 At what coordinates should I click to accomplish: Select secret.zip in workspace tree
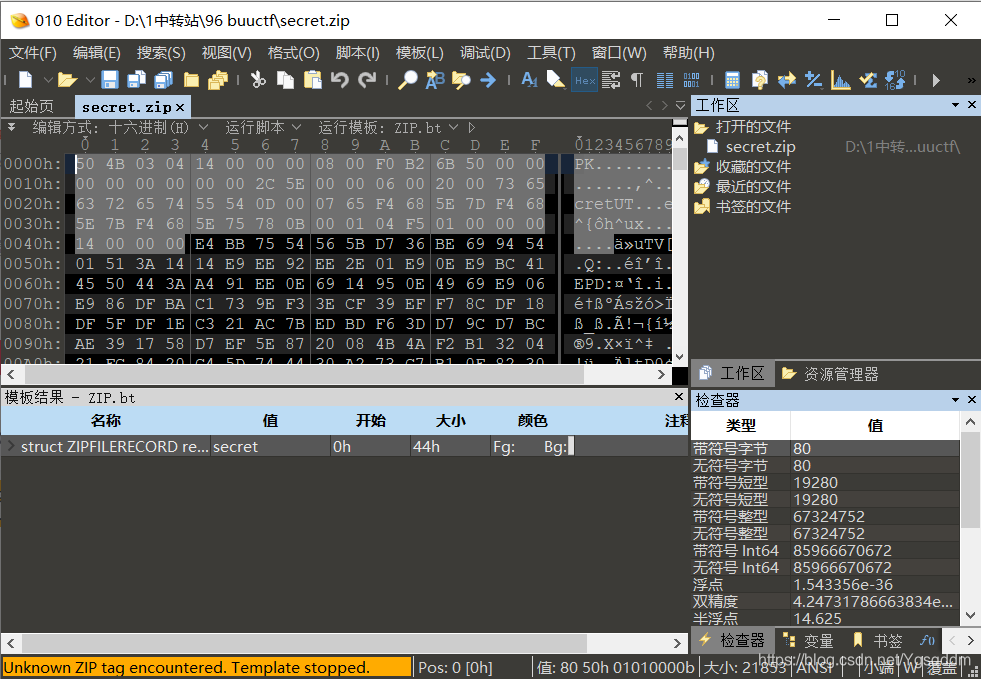point(760,147)
